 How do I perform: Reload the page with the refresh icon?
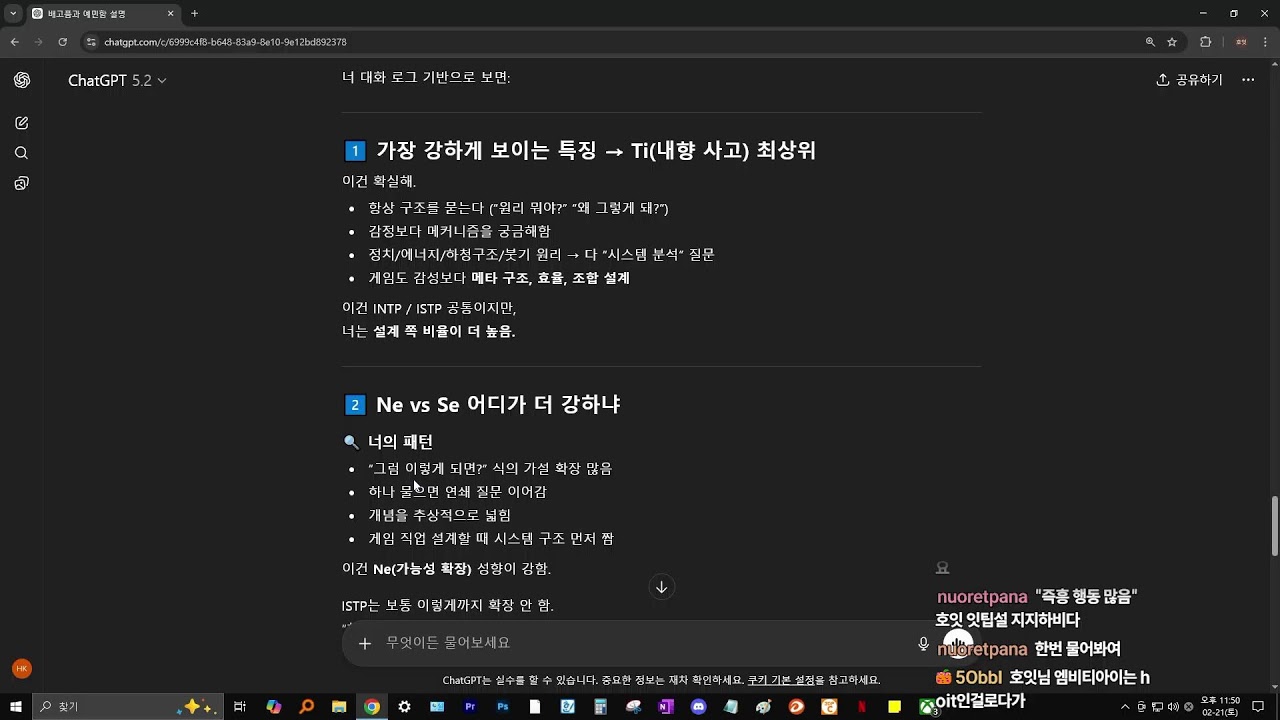click(x=63, y=42)
